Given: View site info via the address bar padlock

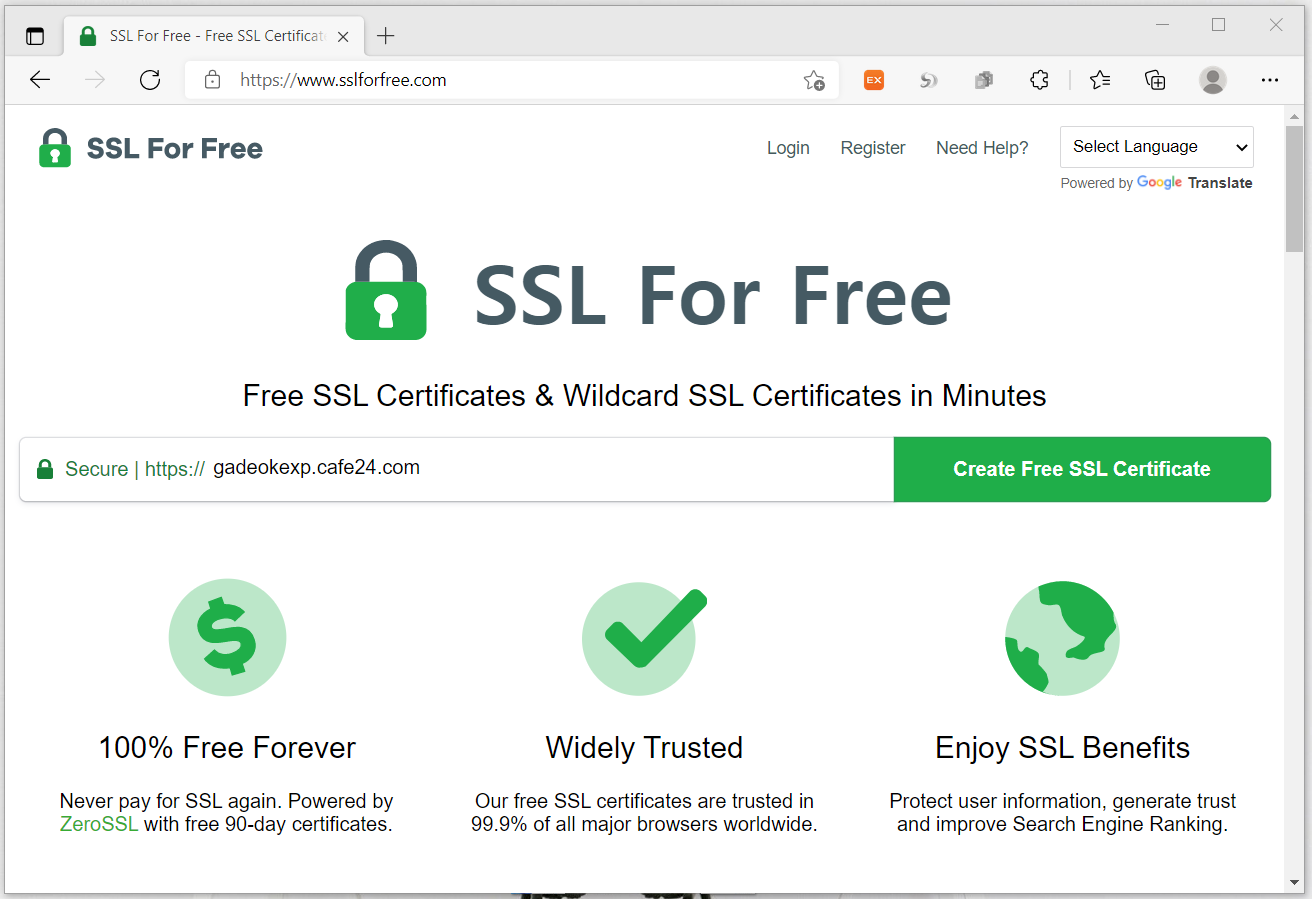Looking at the screenshot, I should (x=212, y=80).
